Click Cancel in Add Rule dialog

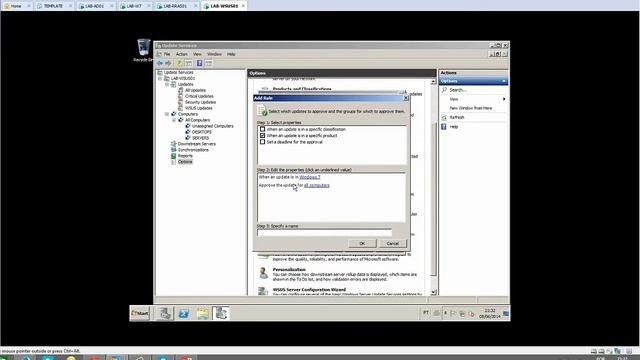pos(392,243)
